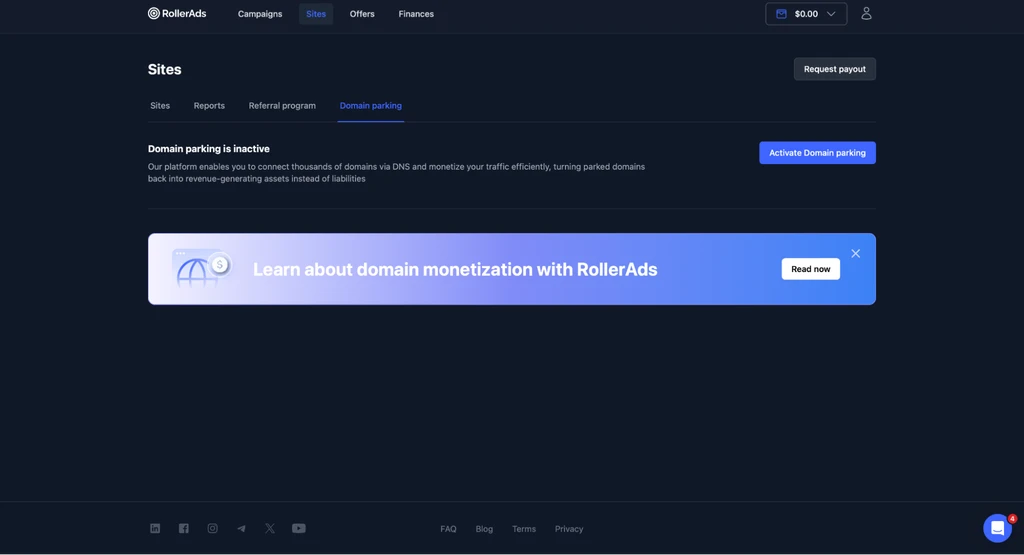Open the user profile icon
Image resolution: width=1024 pixels, height=555 pixels.
pyautogui.click(x=866, y=14)
